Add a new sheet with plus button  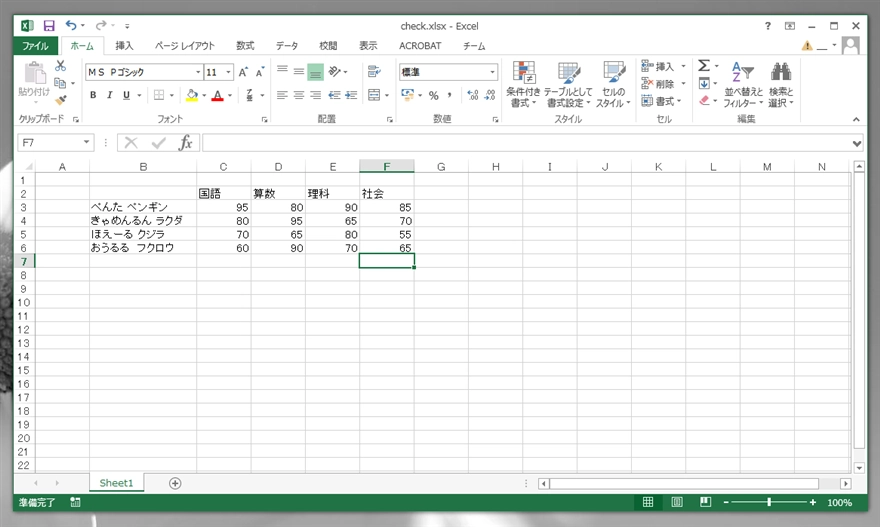[x=175, y=483]
